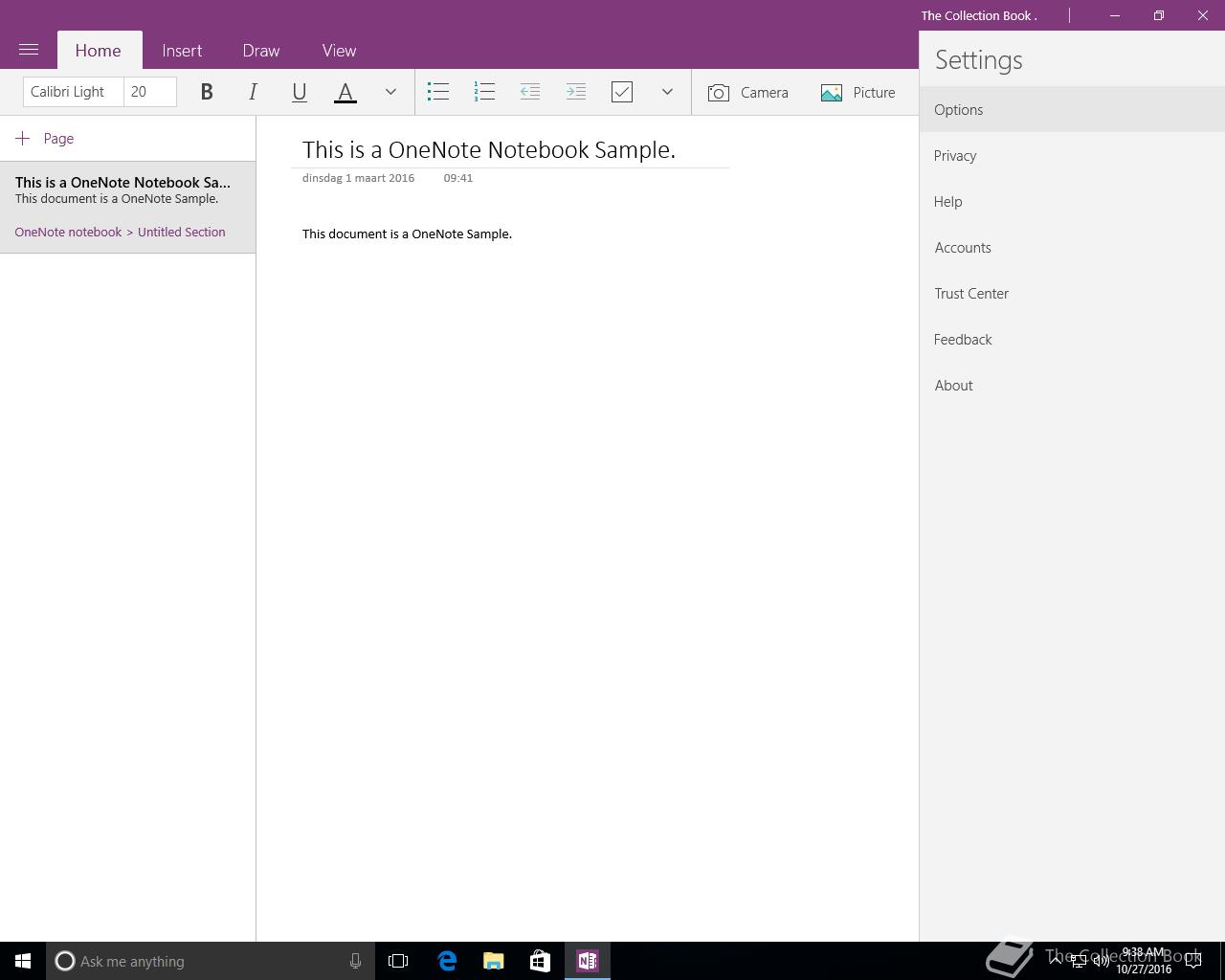Apply the numbered list format
Screen dimensions: 1225x980
point(484,92)
